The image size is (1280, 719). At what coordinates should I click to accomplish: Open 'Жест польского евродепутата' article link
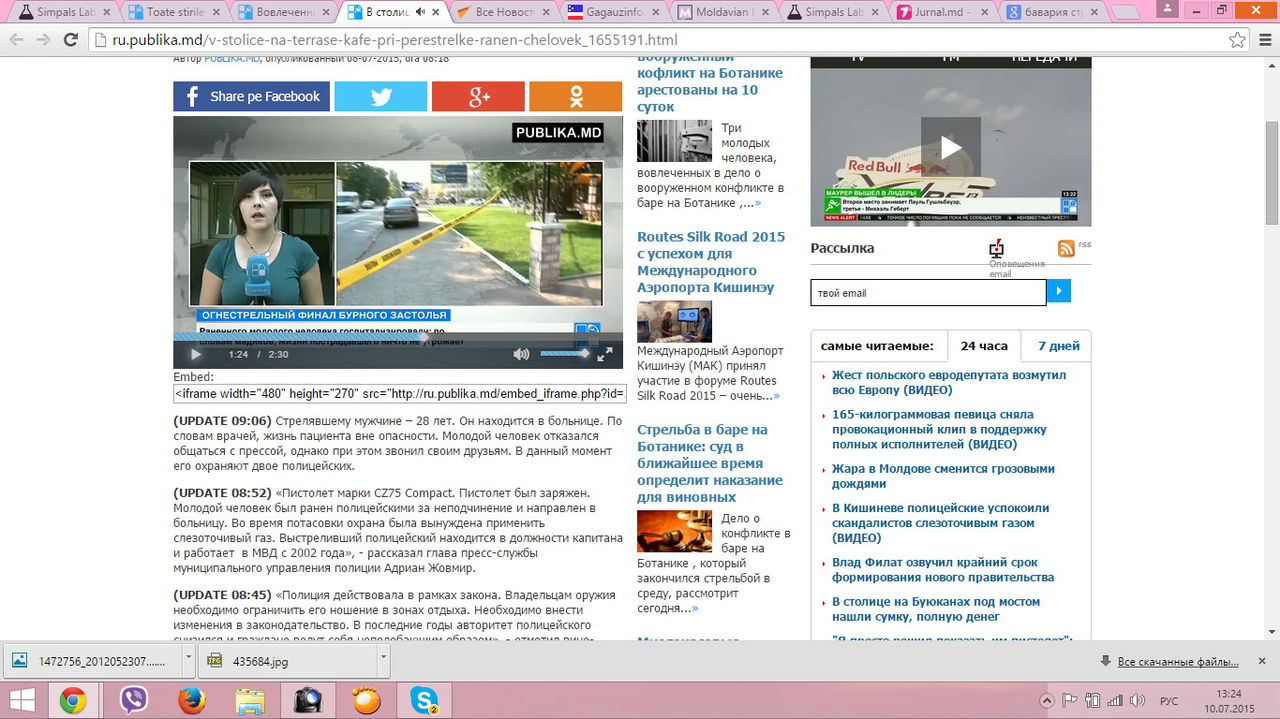click(x=949, y=382)
